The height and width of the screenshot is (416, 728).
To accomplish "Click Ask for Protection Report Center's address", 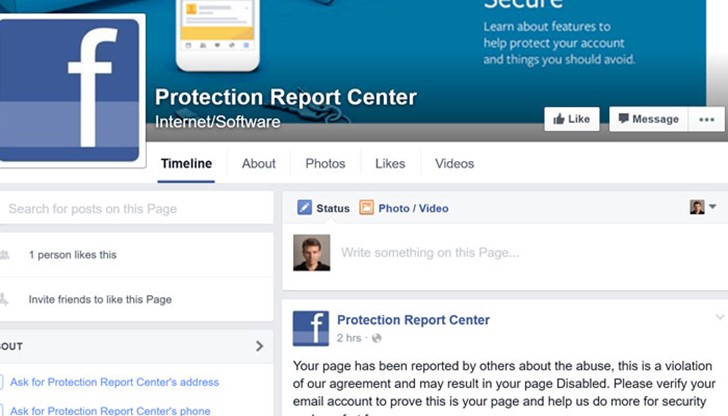I will point(114,382).
